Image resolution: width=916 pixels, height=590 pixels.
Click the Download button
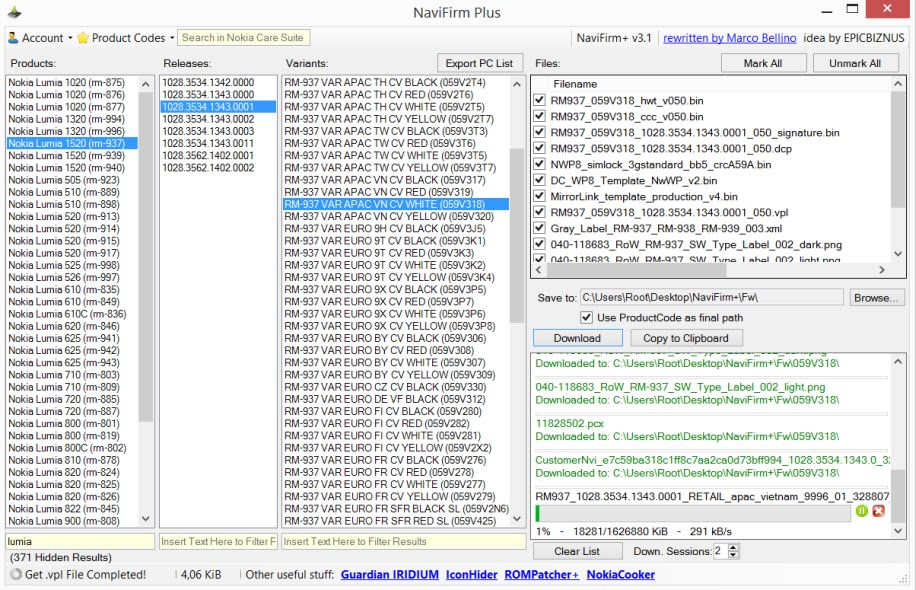578,336
